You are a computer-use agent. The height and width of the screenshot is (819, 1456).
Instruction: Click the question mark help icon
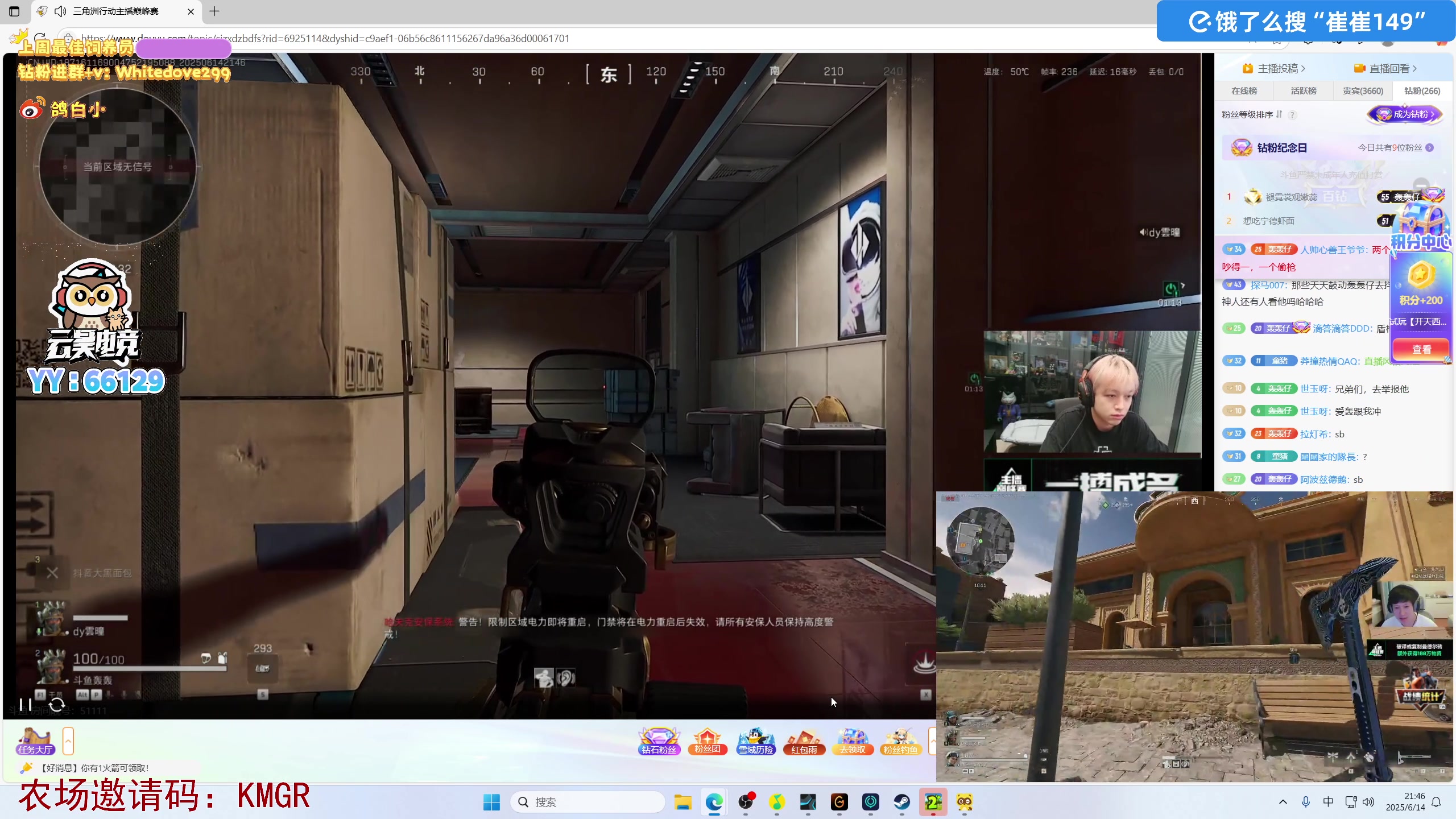pos(1292,115)
